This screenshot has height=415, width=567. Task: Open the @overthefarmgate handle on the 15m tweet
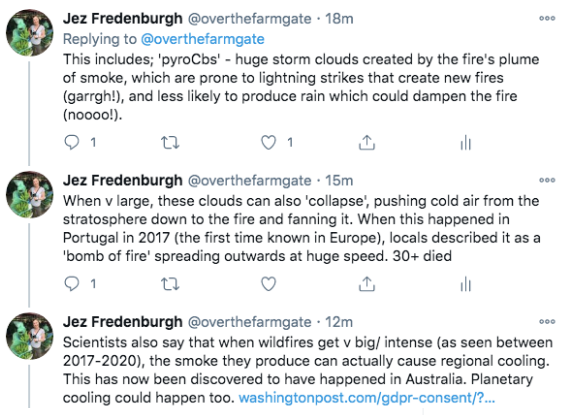(x=249, y=180)
